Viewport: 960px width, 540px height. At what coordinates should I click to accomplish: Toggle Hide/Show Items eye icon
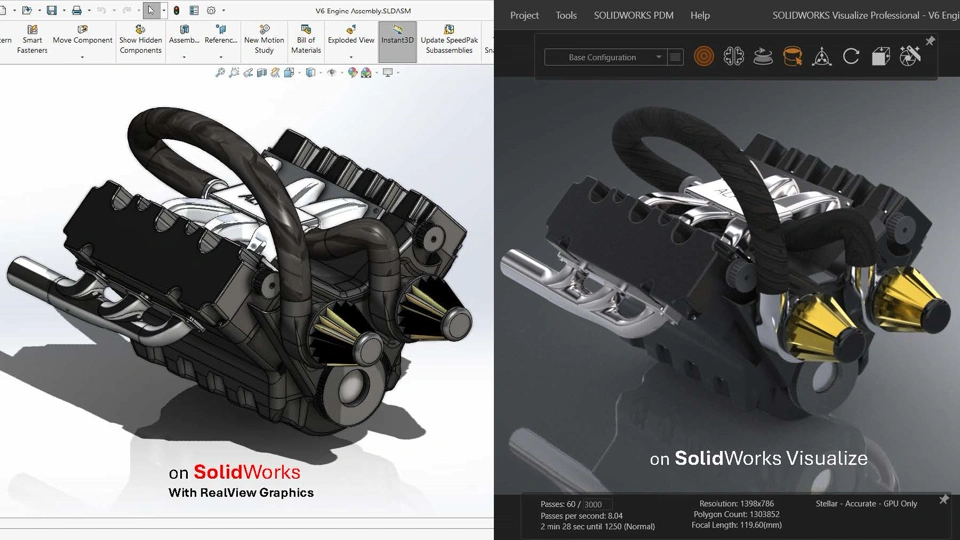tap(331, 72)
